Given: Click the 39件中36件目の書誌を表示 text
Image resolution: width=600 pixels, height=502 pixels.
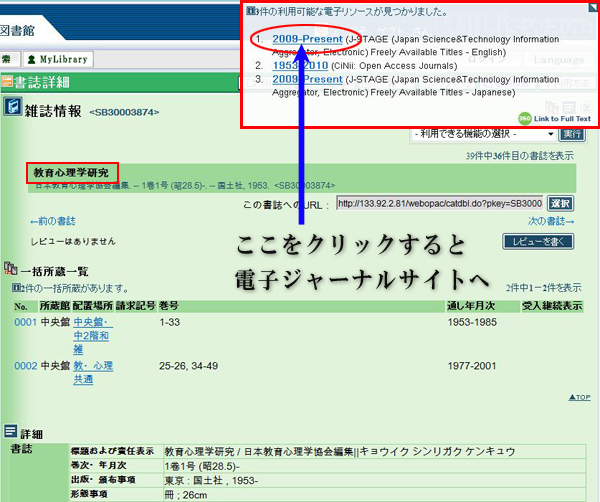Looking at the screenshot, I should (520, 156).
